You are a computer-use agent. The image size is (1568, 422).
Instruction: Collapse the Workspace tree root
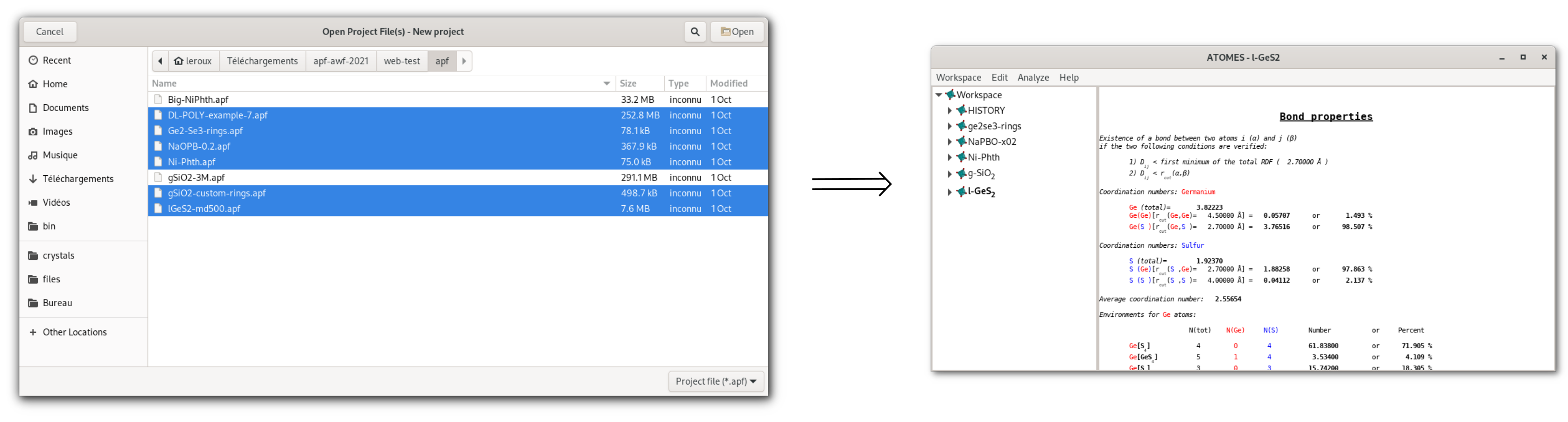coord(939,95)
